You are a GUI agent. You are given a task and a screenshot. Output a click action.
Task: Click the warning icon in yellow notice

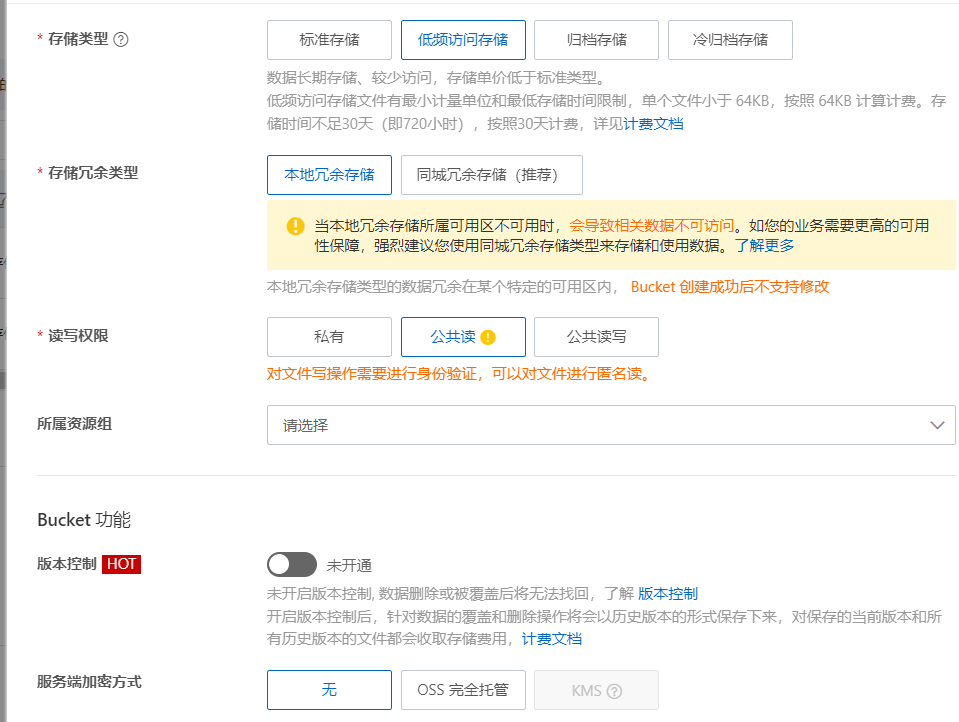pos(295,226)
